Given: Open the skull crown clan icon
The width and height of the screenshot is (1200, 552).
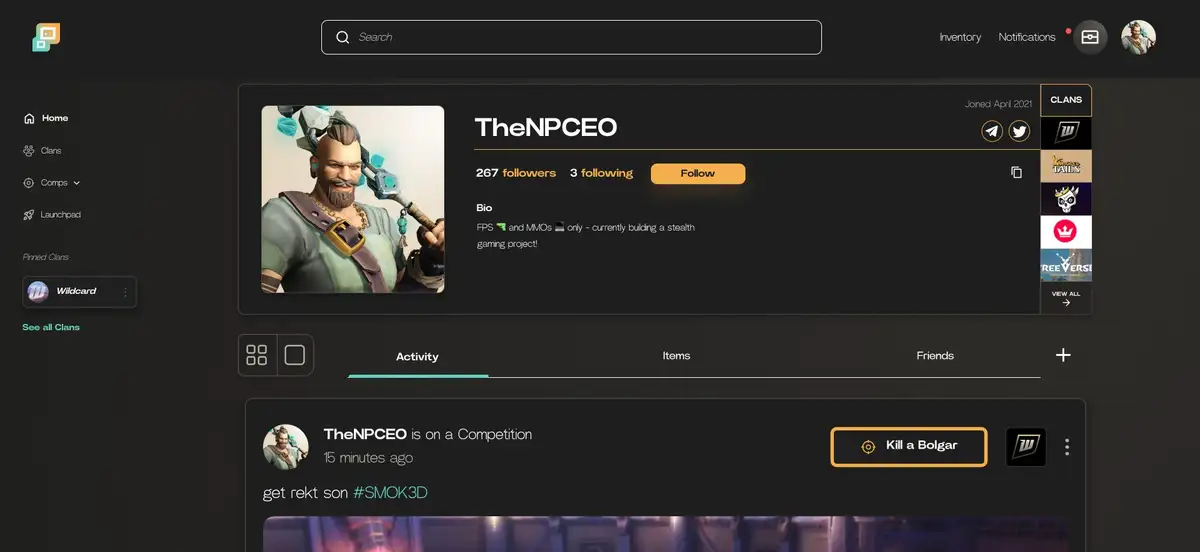Looking at the screenshot, I should (x=1066, y=199).
